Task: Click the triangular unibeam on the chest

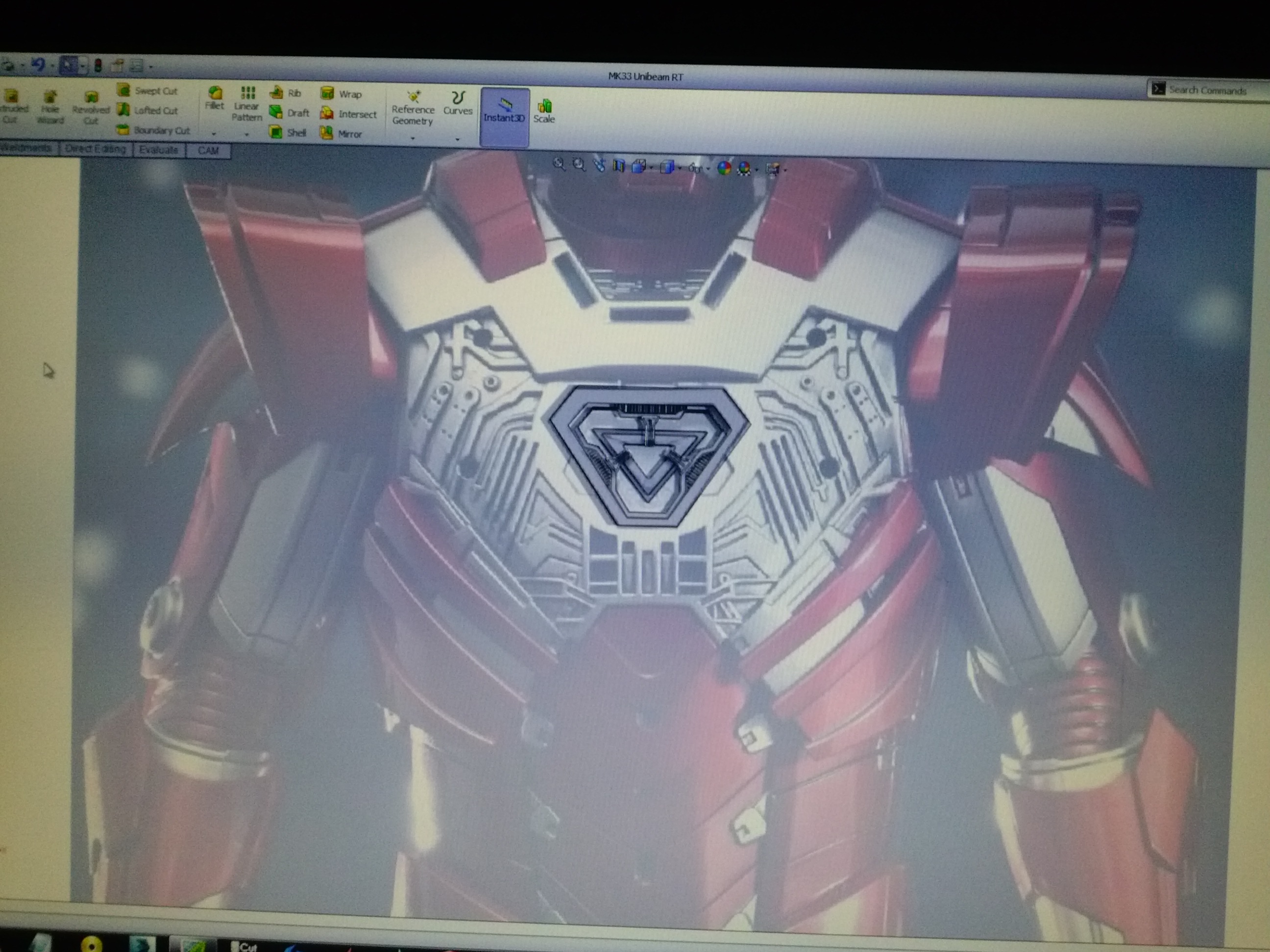Action: 649,455
